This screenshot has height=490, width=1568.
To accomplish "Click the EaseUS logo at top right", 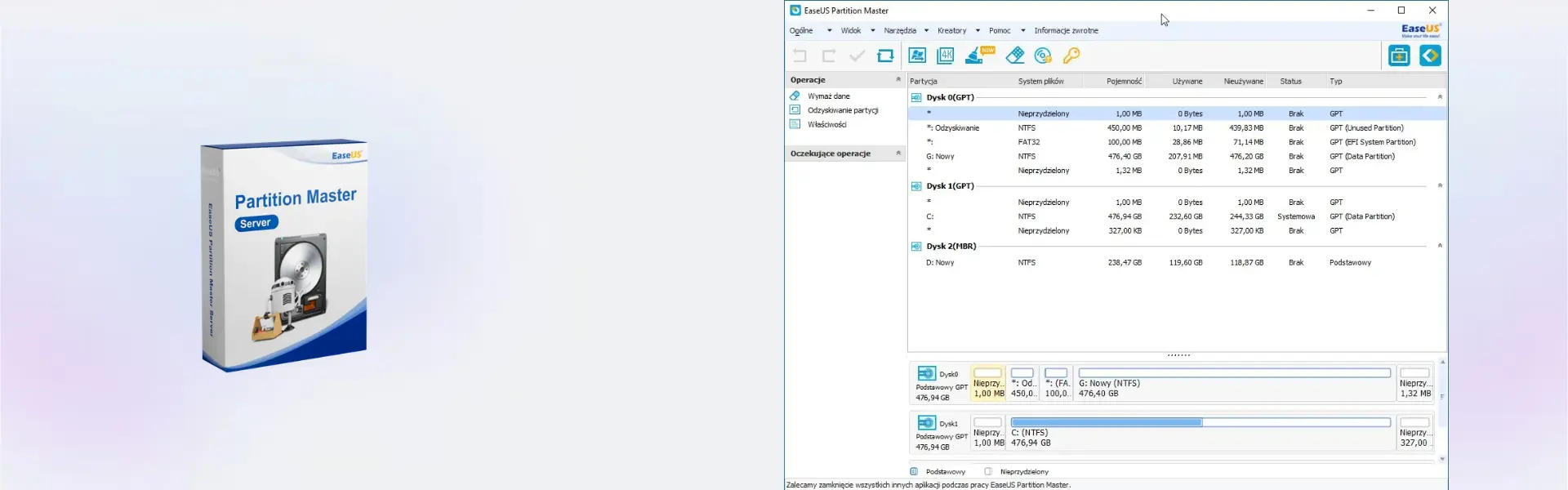I will (x=1421, y=30).
